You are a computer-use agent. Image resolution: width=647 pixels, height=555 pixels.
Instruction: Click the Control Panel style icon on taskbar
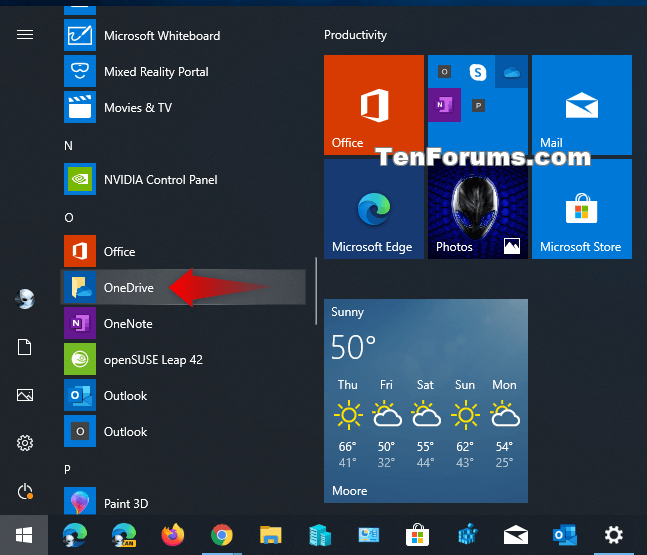tap(368, 535)
